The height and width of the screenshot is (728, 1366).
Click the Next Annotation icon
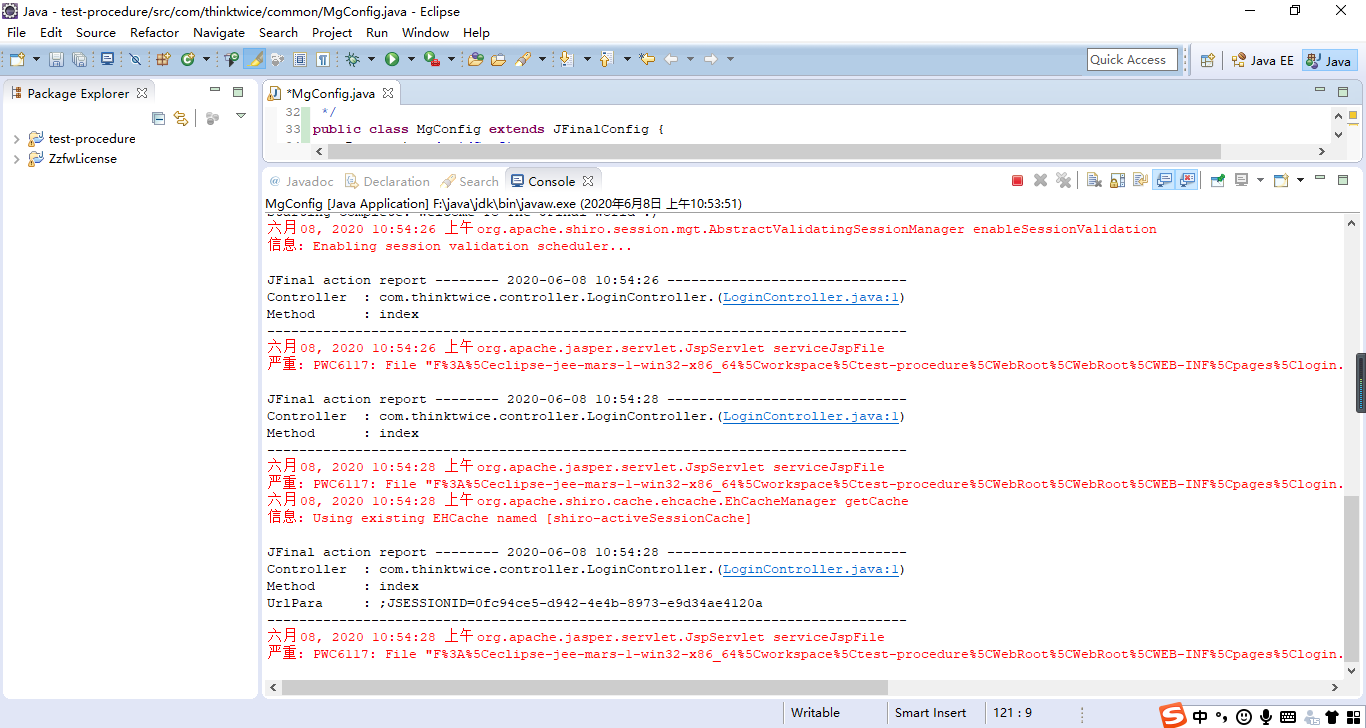pyautogui.click(x=566, y=59)
